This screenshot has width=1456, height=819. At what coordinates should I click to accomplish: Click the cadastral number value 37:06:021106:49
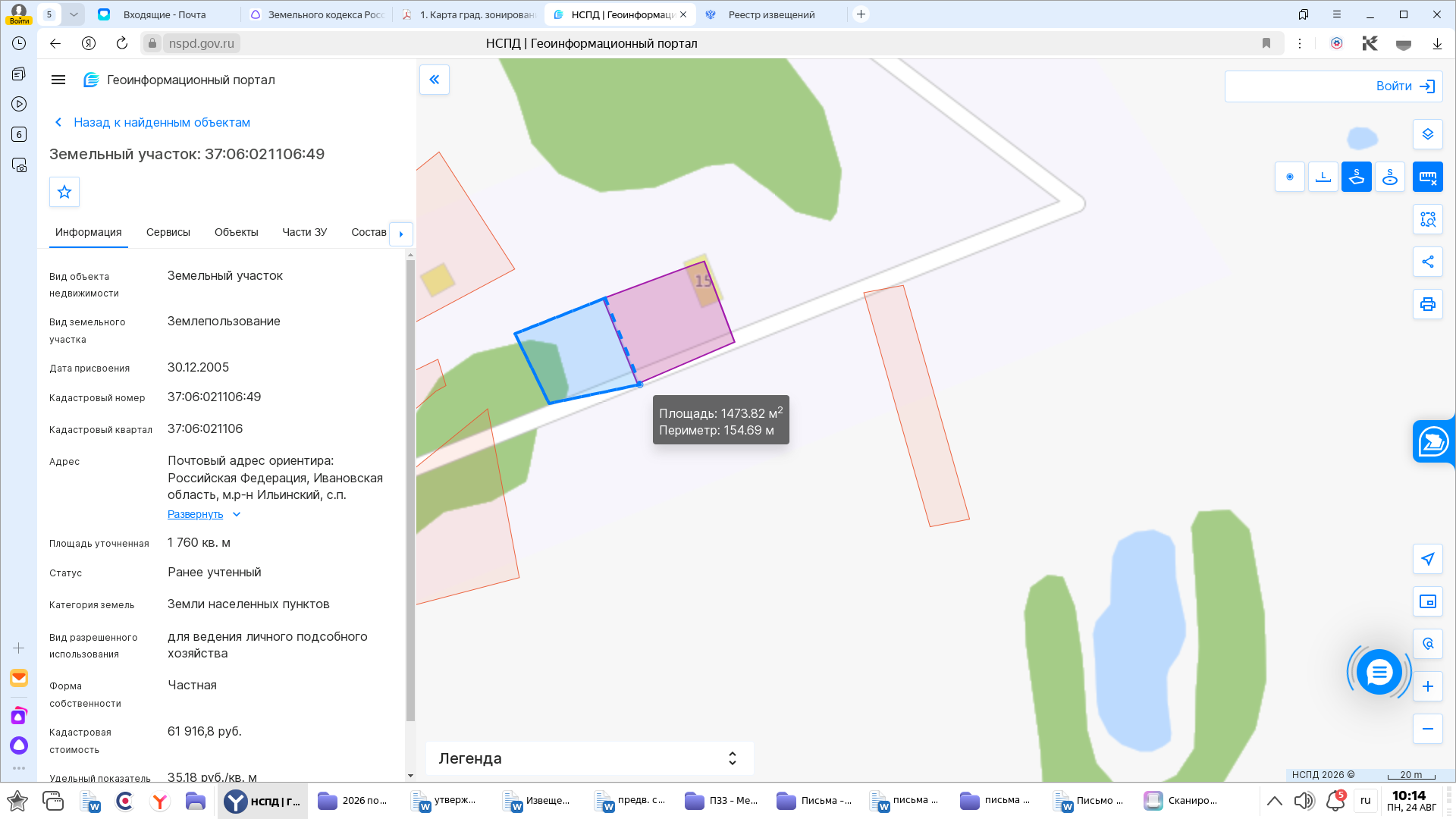click(x=215, y=397)
